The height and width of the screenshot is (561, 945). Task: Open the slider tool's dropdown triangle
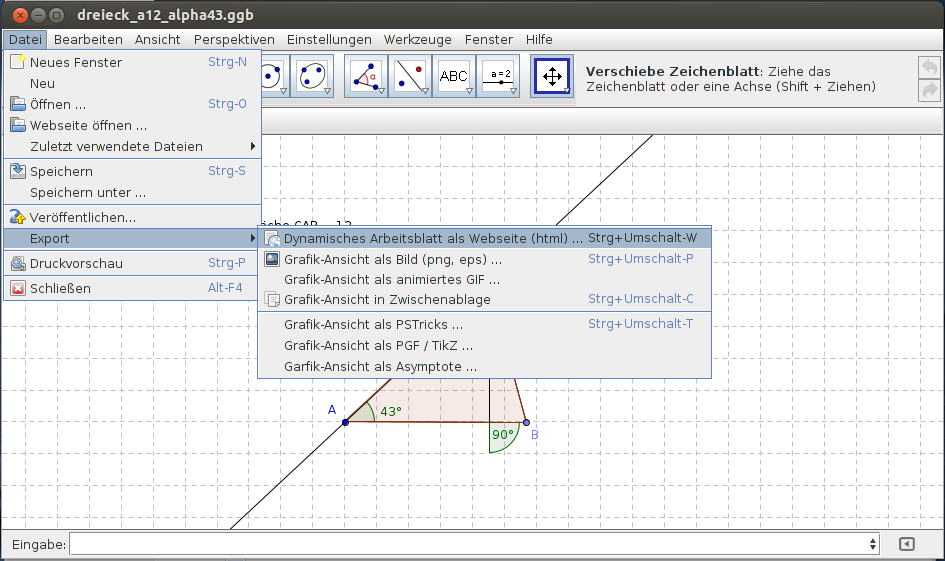[513, 91]
